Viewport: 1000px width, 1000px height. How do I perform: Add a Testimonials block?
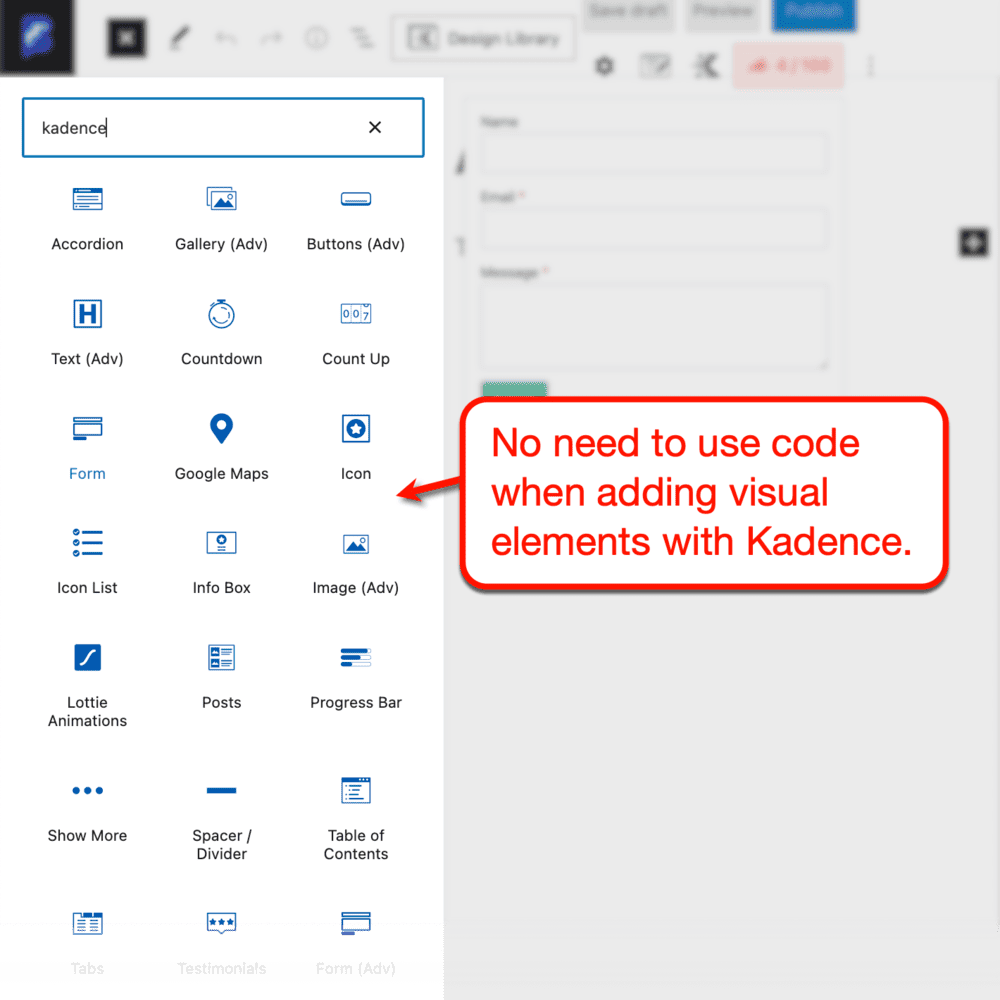coord(221,940)
